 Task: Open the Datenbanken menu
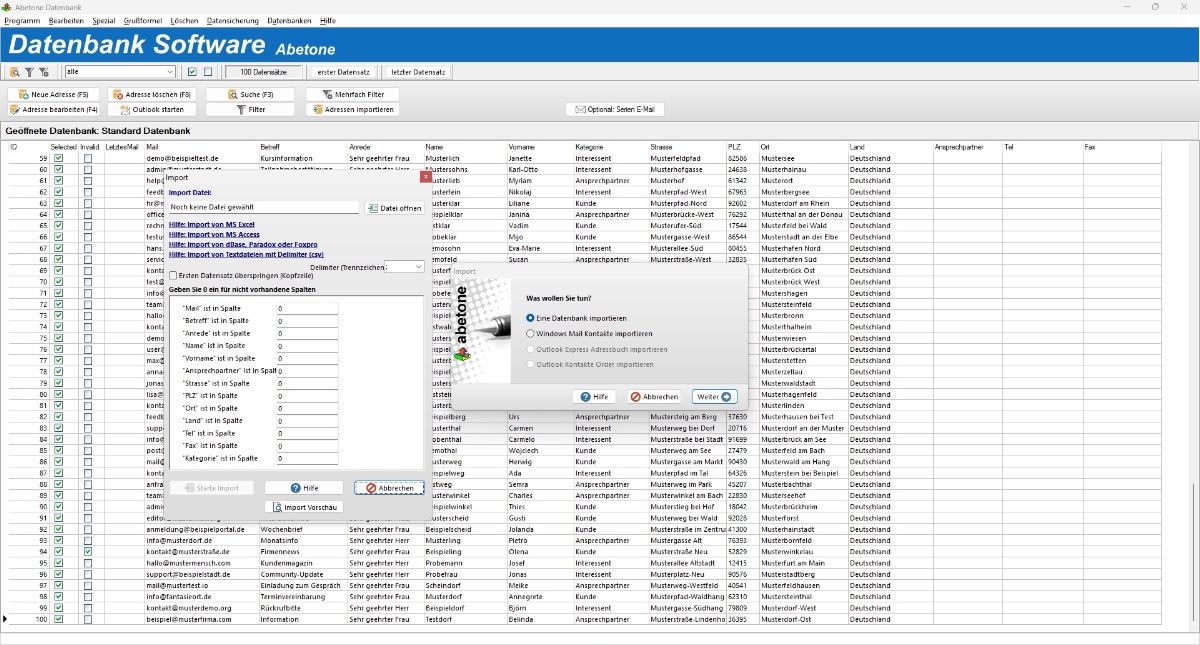pos(289,21)
